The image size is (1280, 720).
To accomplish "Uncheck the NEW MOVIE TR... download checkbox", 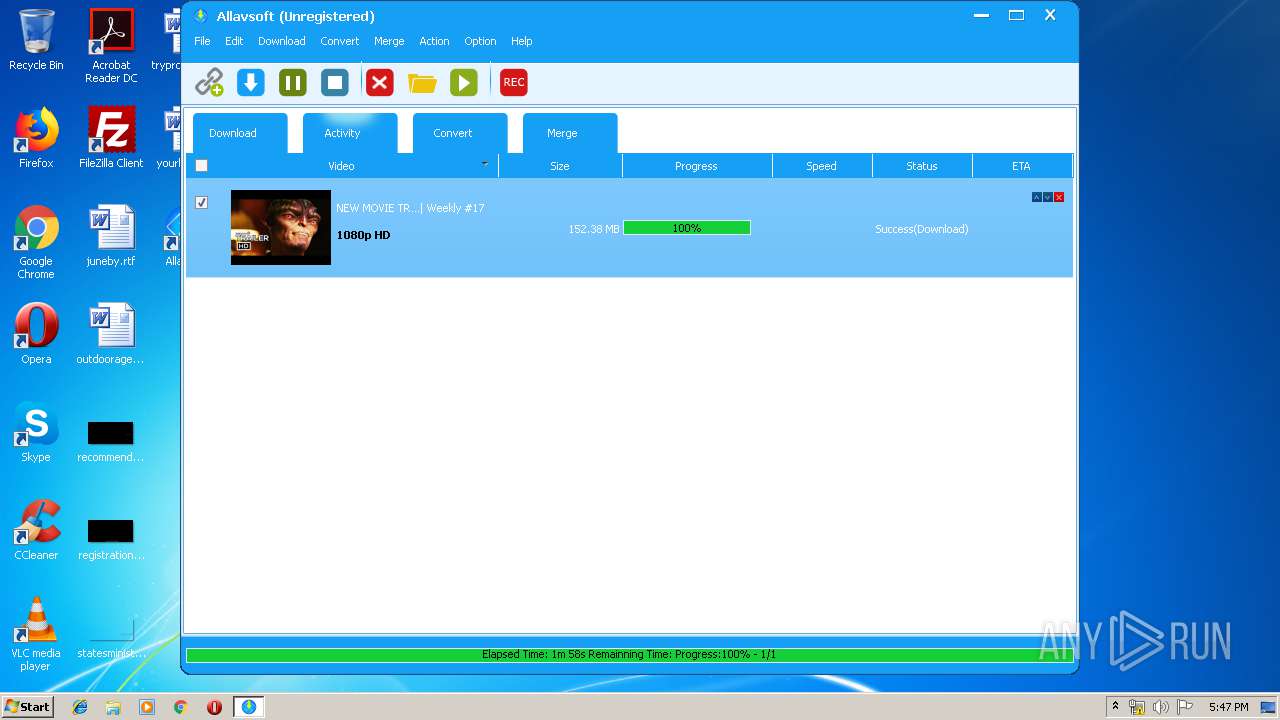I will pos(201,202).
